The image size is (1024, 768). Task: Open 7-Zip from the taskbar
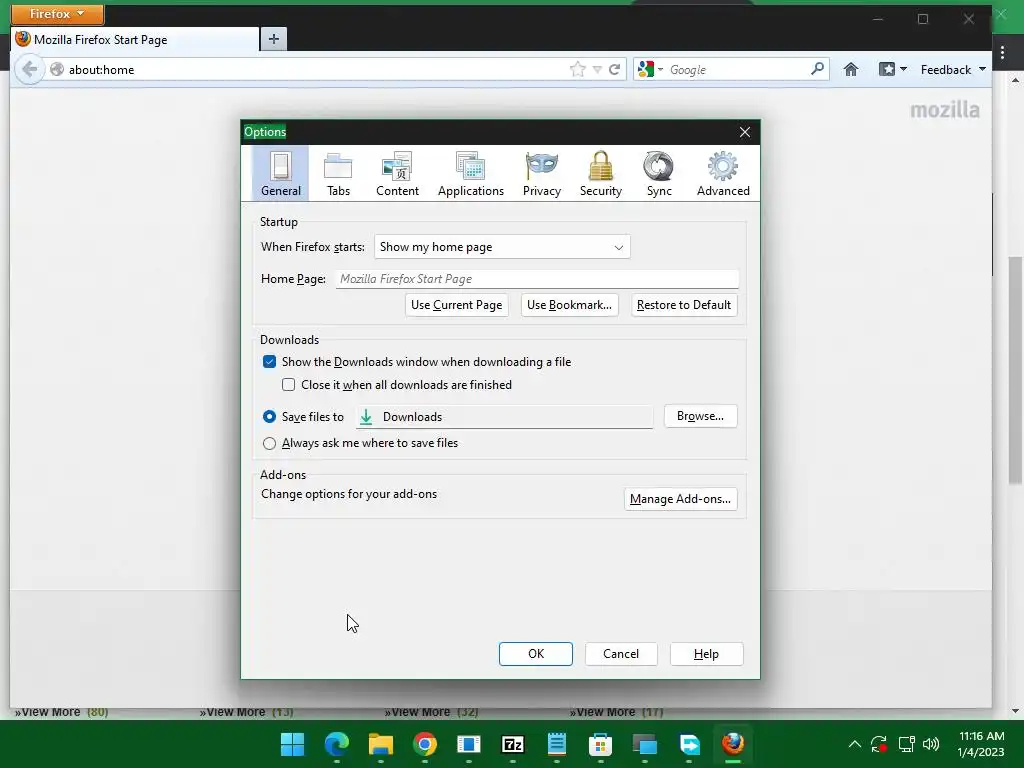pos(513,744)
